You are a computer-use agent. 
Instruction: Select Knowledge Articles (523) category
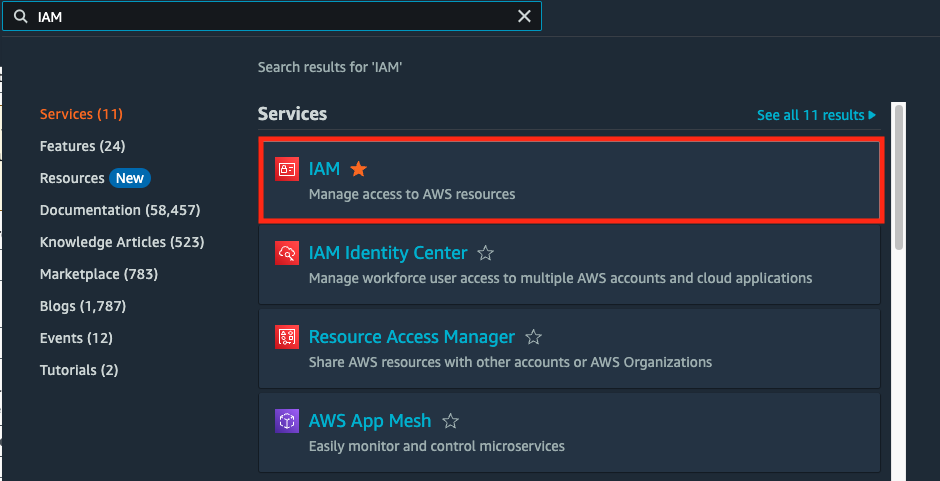click(122, 242)
